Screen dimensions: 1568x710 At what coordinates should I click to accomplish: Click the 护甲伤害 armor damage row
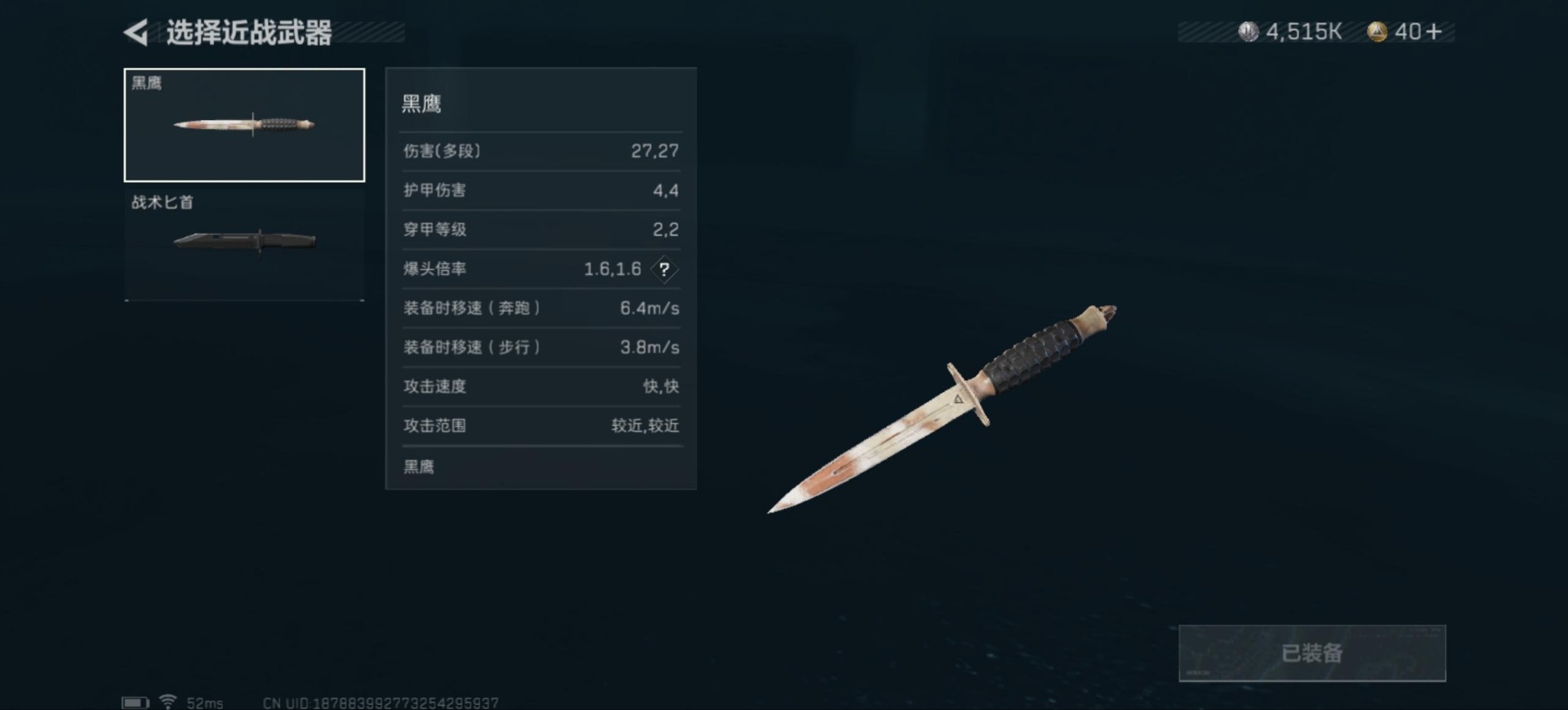click(x=541, y=190)
